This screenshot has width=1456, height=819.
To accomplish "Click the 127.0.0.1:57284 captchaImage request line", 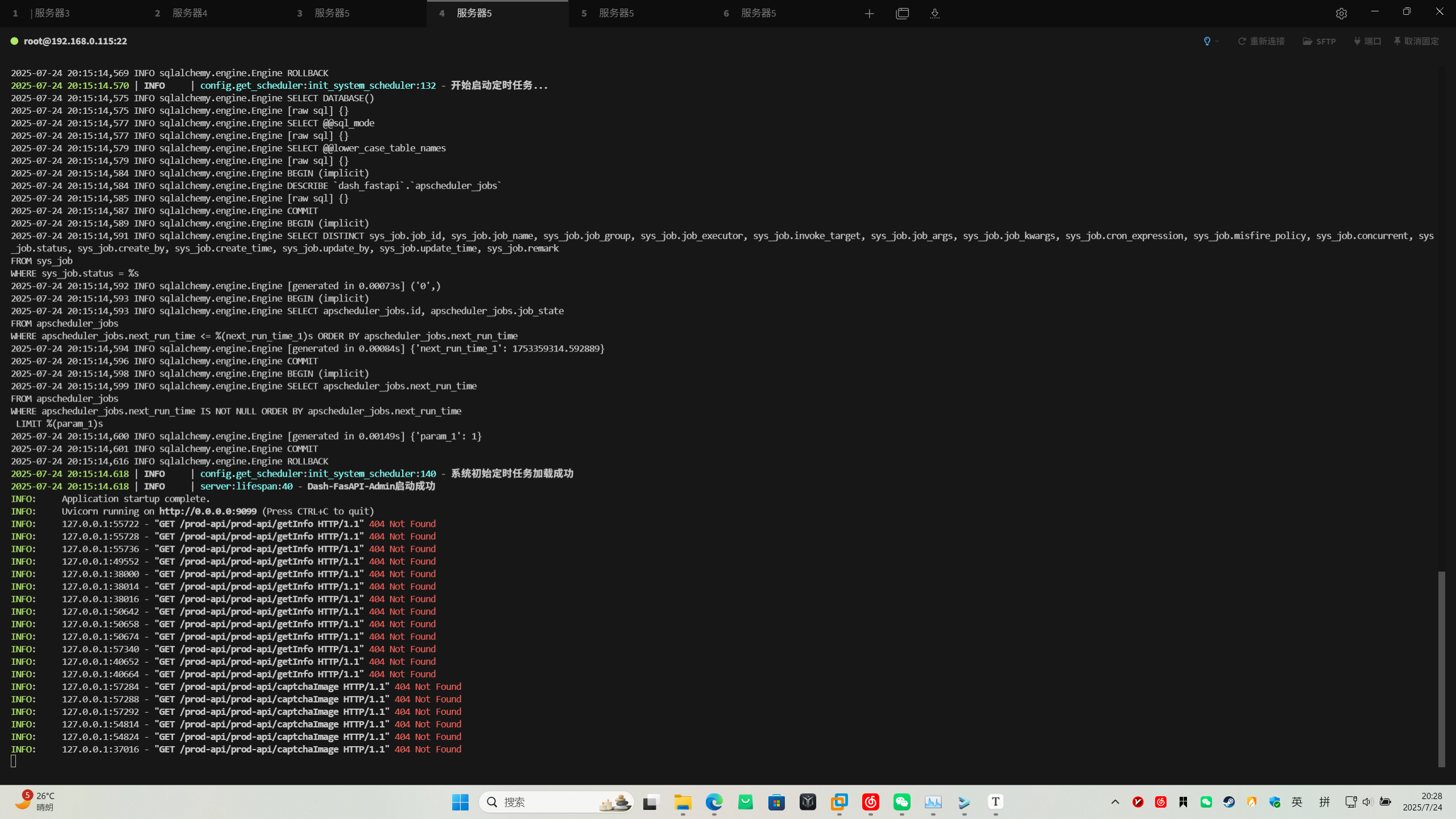I will point(236,687).
